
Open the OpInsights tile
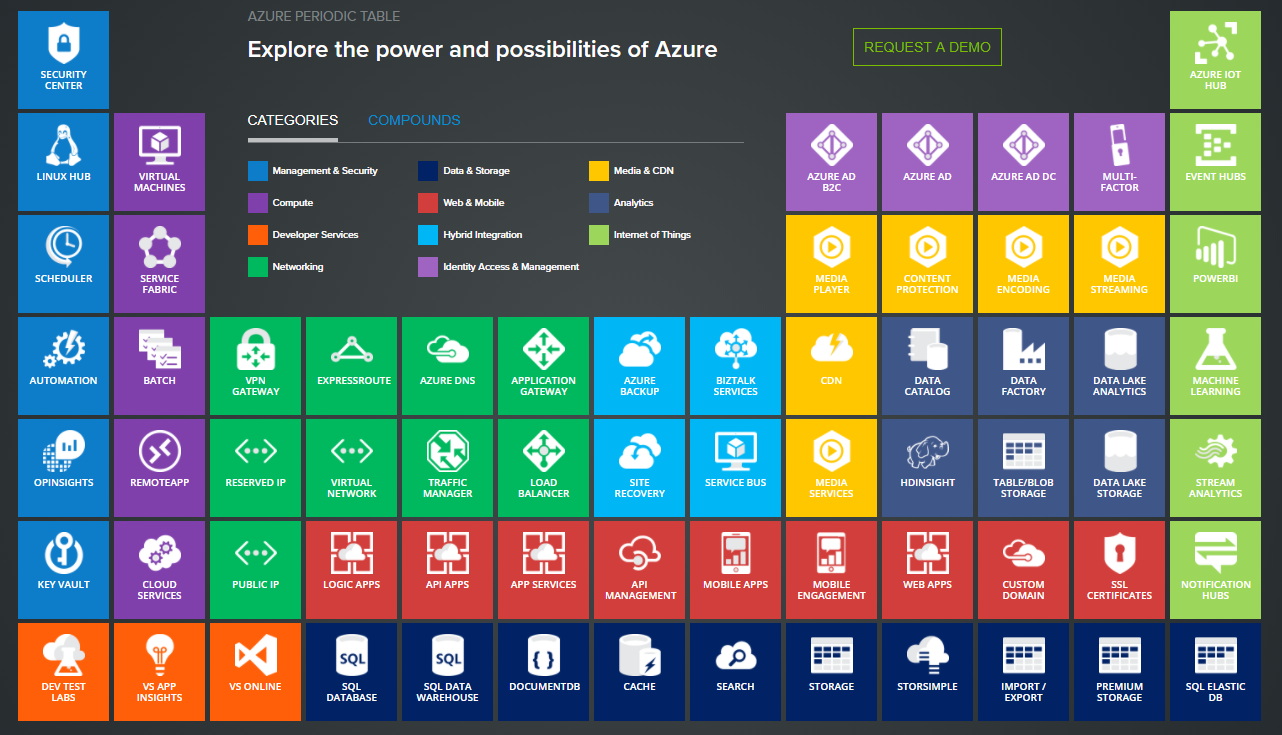click(63, 467)
